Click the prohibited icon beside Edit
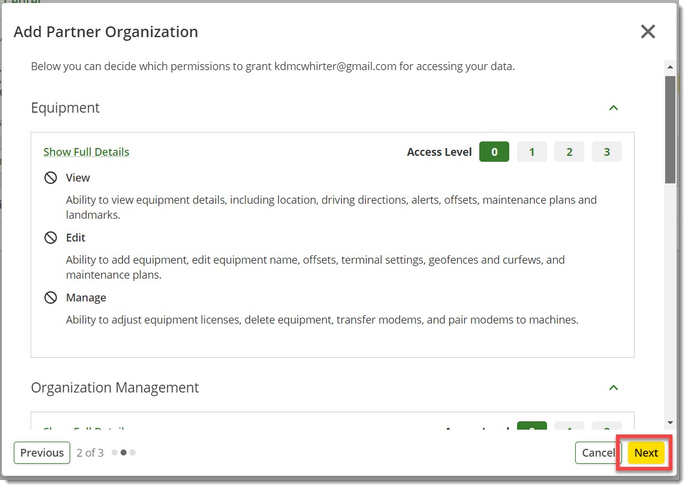 tap(51, 238)
